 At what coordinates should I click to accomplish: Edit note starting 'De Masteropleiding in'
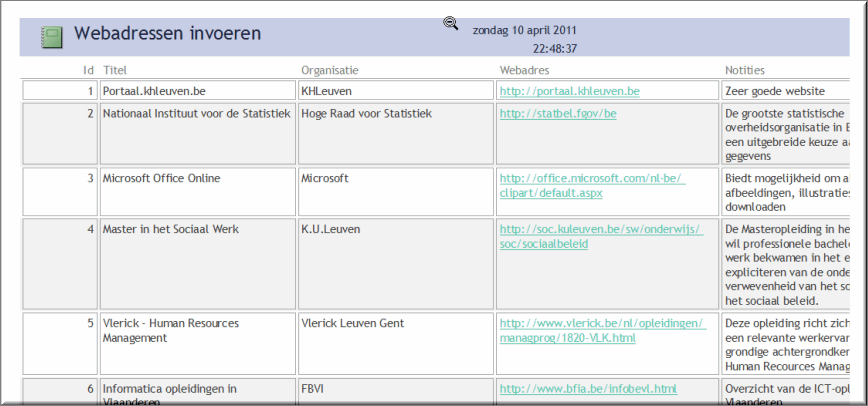click(x=786, y=264)
